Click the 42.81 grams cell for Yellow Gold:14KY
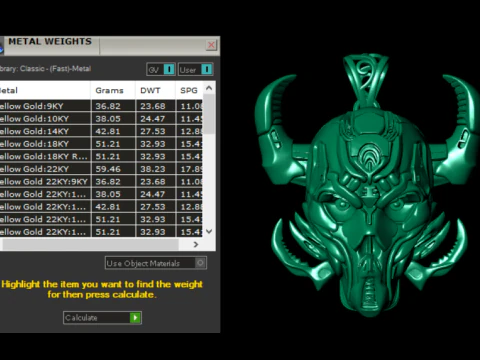Image resolution: width=480 pixels, height=360 pixels. (113, 131)
